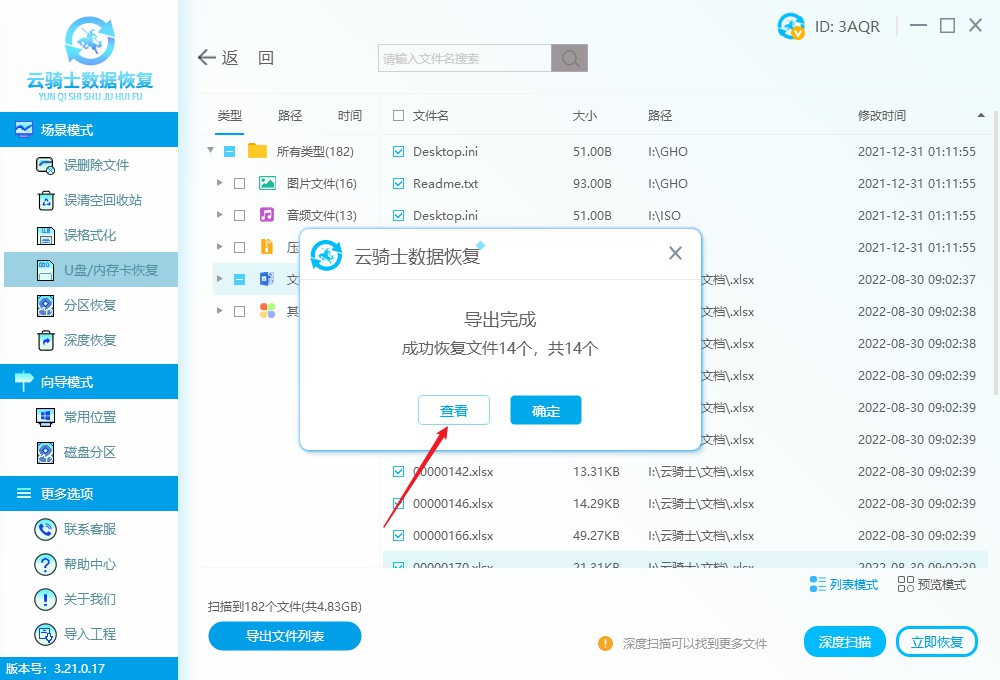Click the 49.27KB size cell

pyautogui.click(x=596, y=535)
